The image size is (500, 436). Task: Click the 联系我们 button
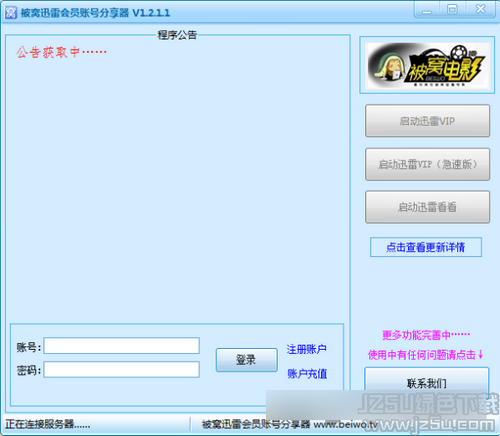coord(427,383)
